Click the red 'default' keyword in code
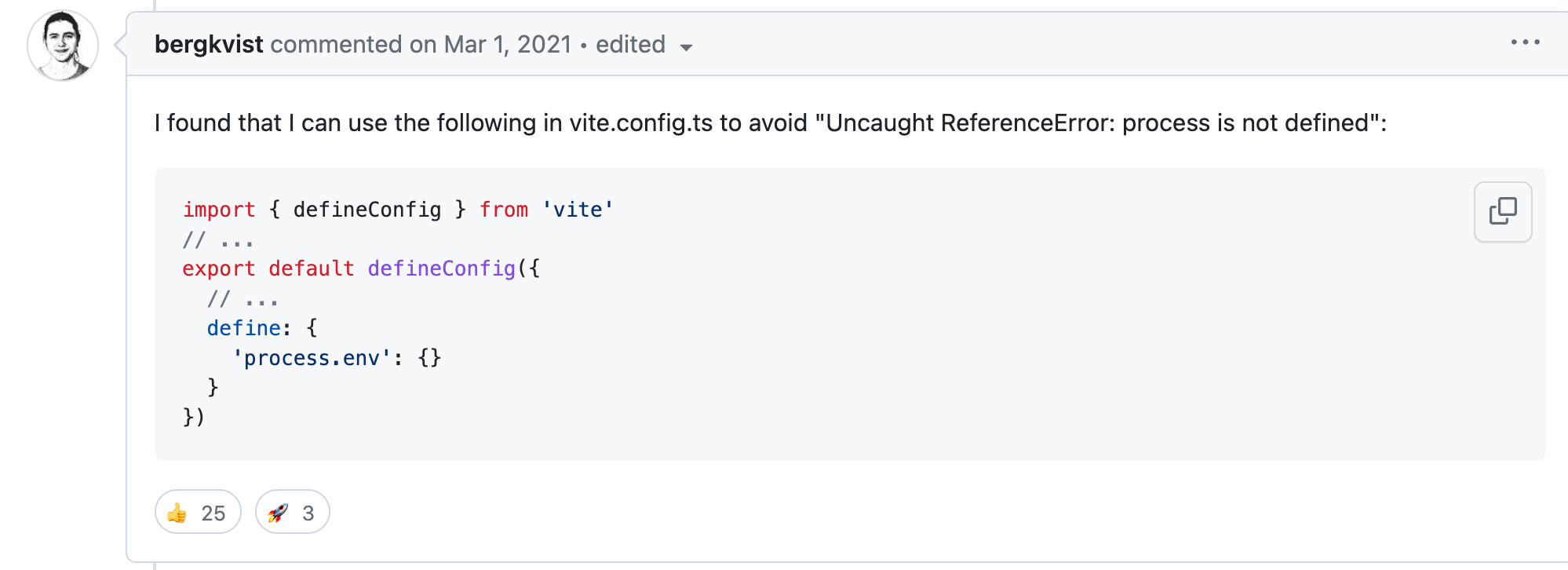 tap(312, 269)
